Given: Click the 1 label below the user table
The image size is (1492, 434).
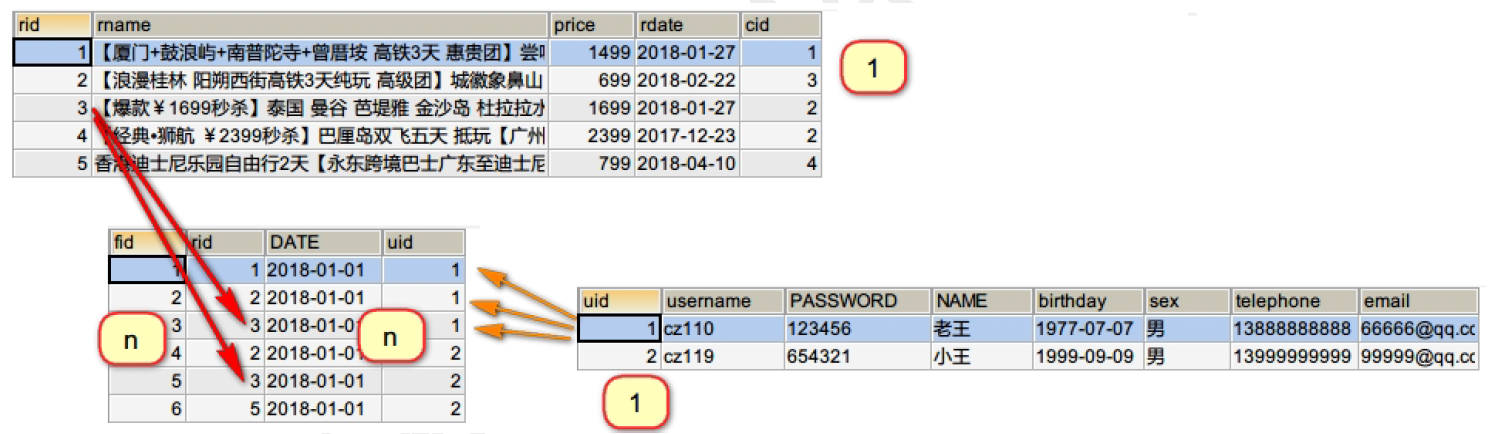Looking at the screenshot, I should click(x=636, y=404).
